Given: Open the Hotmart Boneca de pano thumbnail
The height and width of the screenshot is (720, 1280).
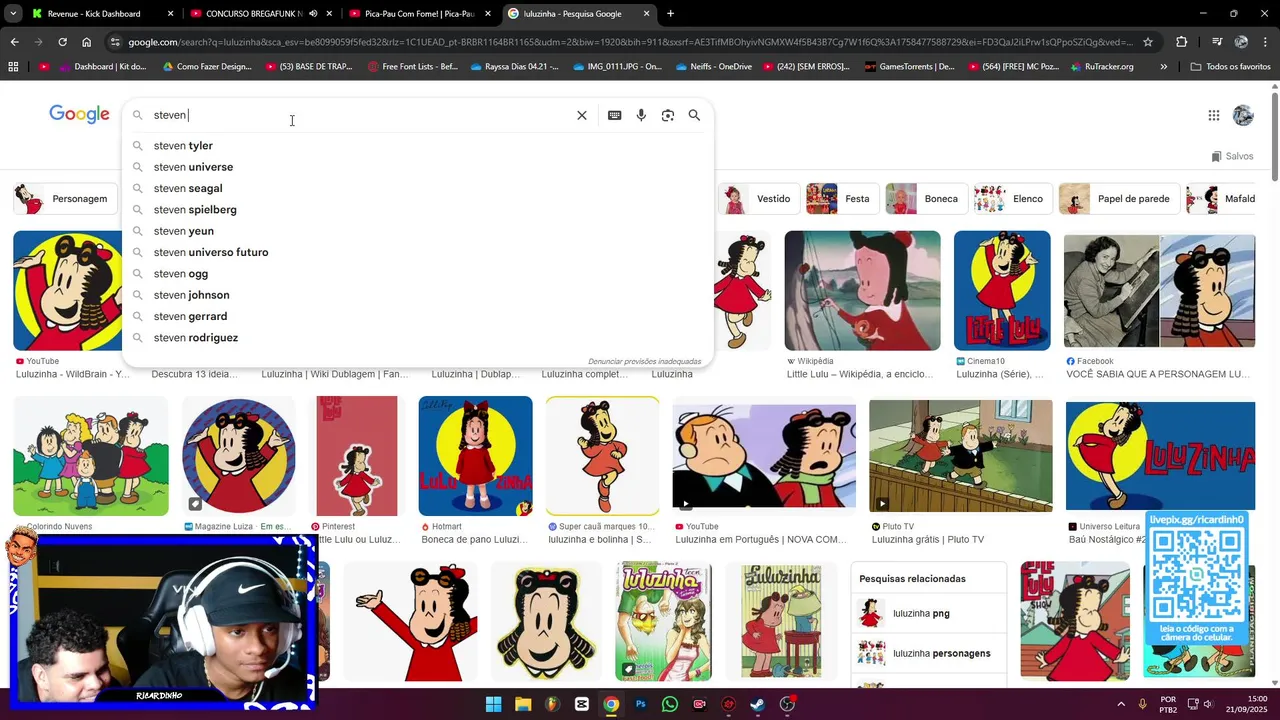Looking at the screenshot, I should (475, 456).
